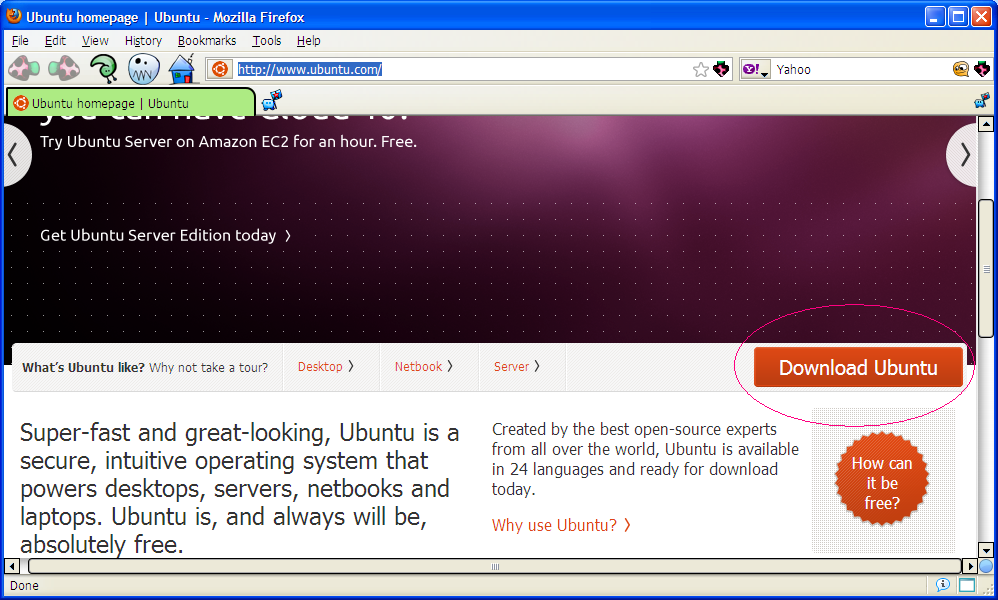Click the info bubble icon in status bar

click(942, 585)
